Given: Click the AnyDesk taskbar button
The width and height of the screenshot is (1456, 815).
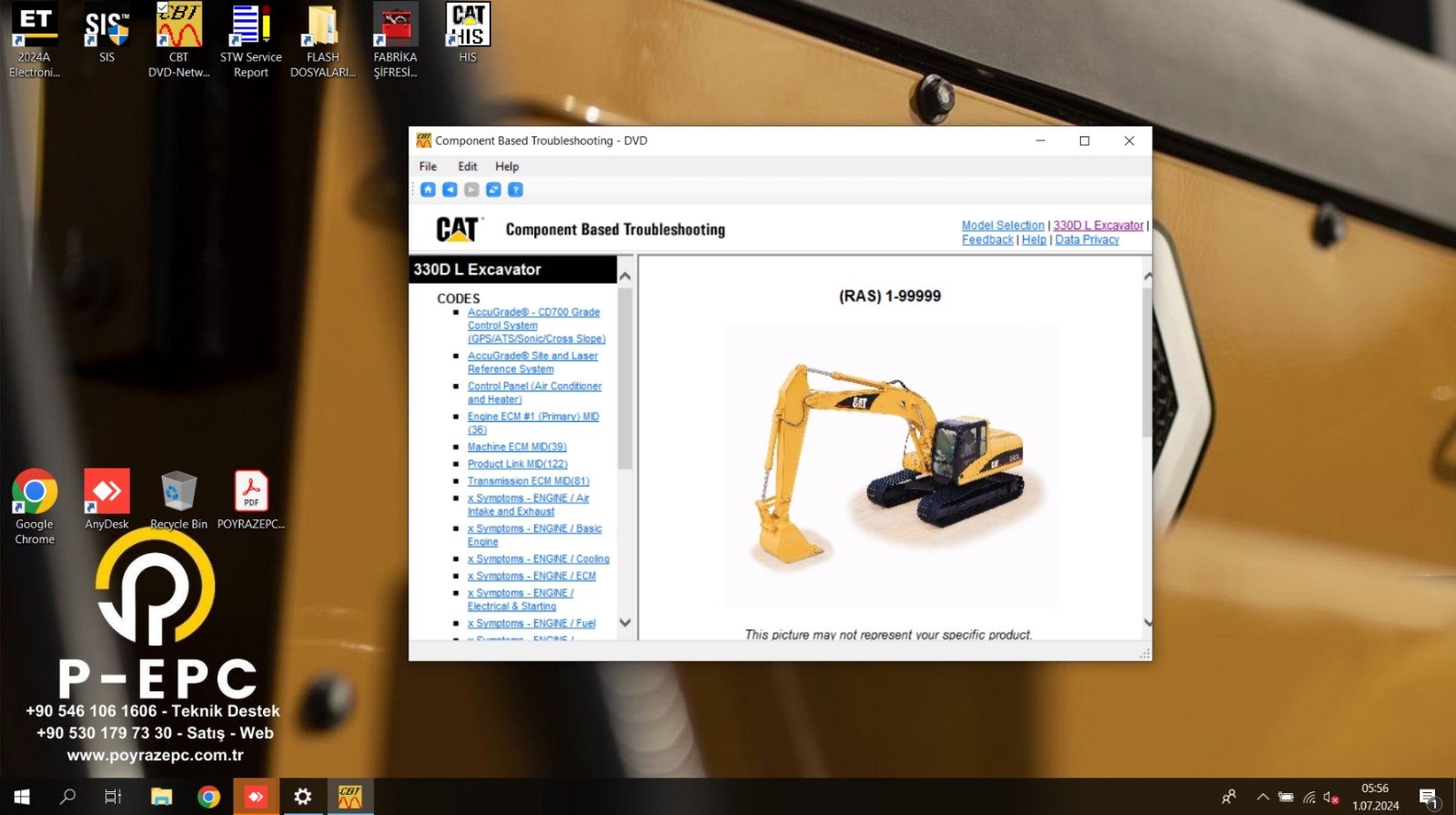Looking at the screenshot, I should pyautogui.click(x=256, y=797).
